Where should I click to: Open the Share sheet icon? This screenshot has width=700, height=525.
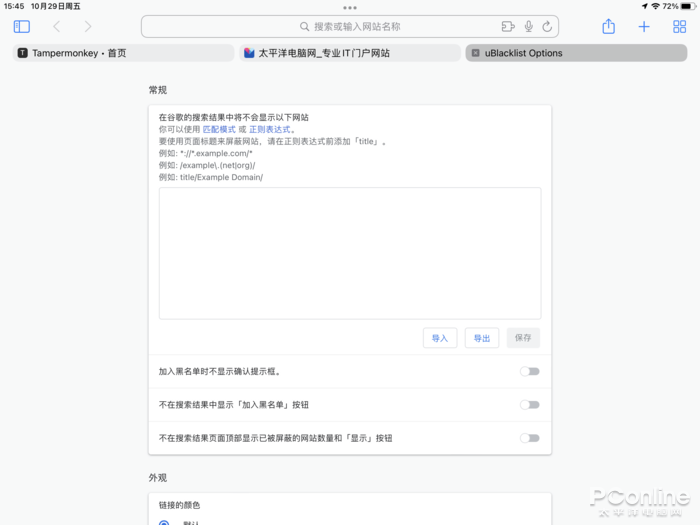[608, 26]
